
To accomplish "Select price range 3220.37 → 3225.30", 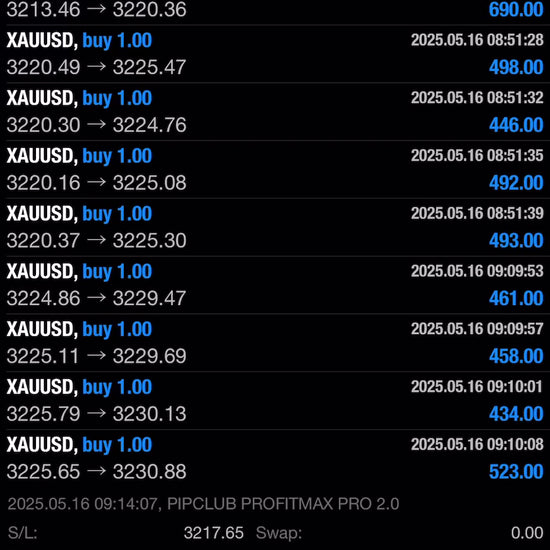I will click(x=96, y=241).
